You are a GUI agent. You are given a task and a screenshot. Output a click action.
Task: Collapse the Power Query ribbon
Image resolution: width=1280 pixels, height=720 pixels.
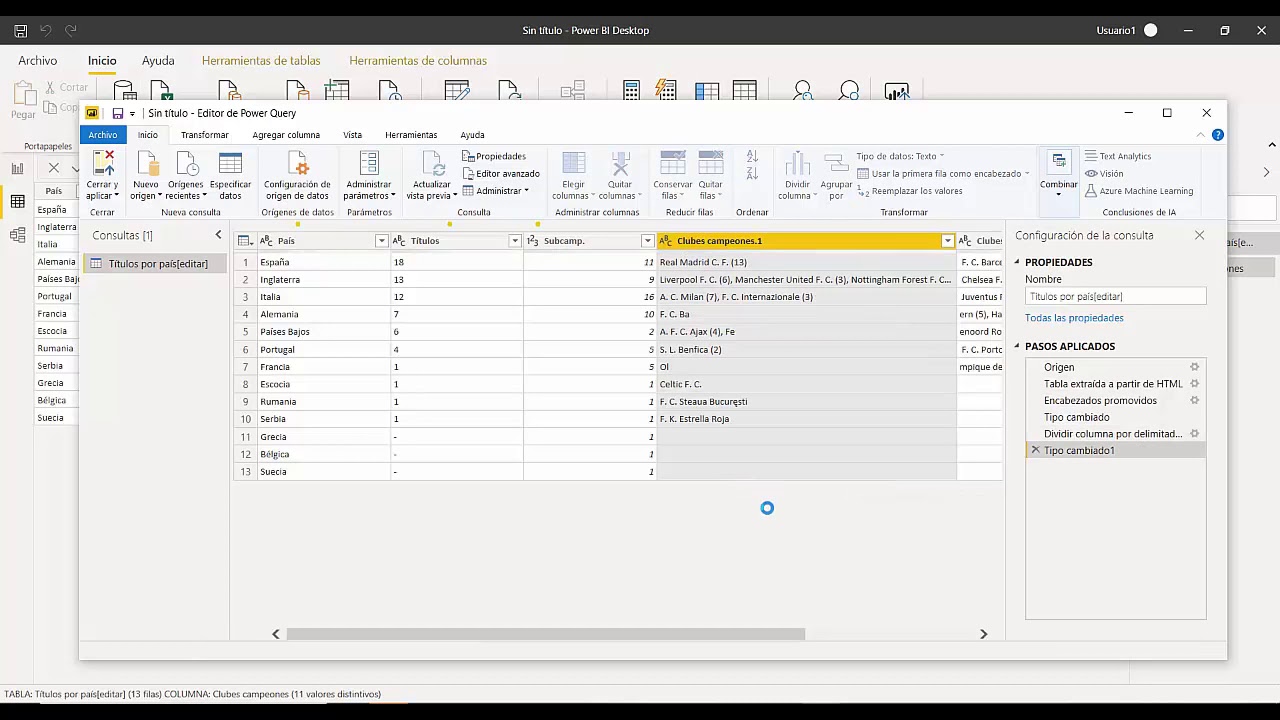pyautogui.click(x=1201, y=135)
